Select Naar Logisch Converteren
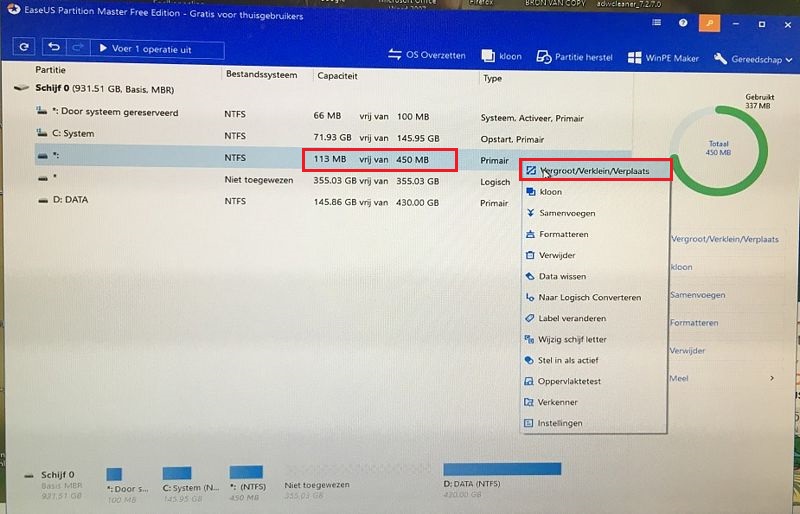This screenshot has height=514, width=800. coord(594,297)
